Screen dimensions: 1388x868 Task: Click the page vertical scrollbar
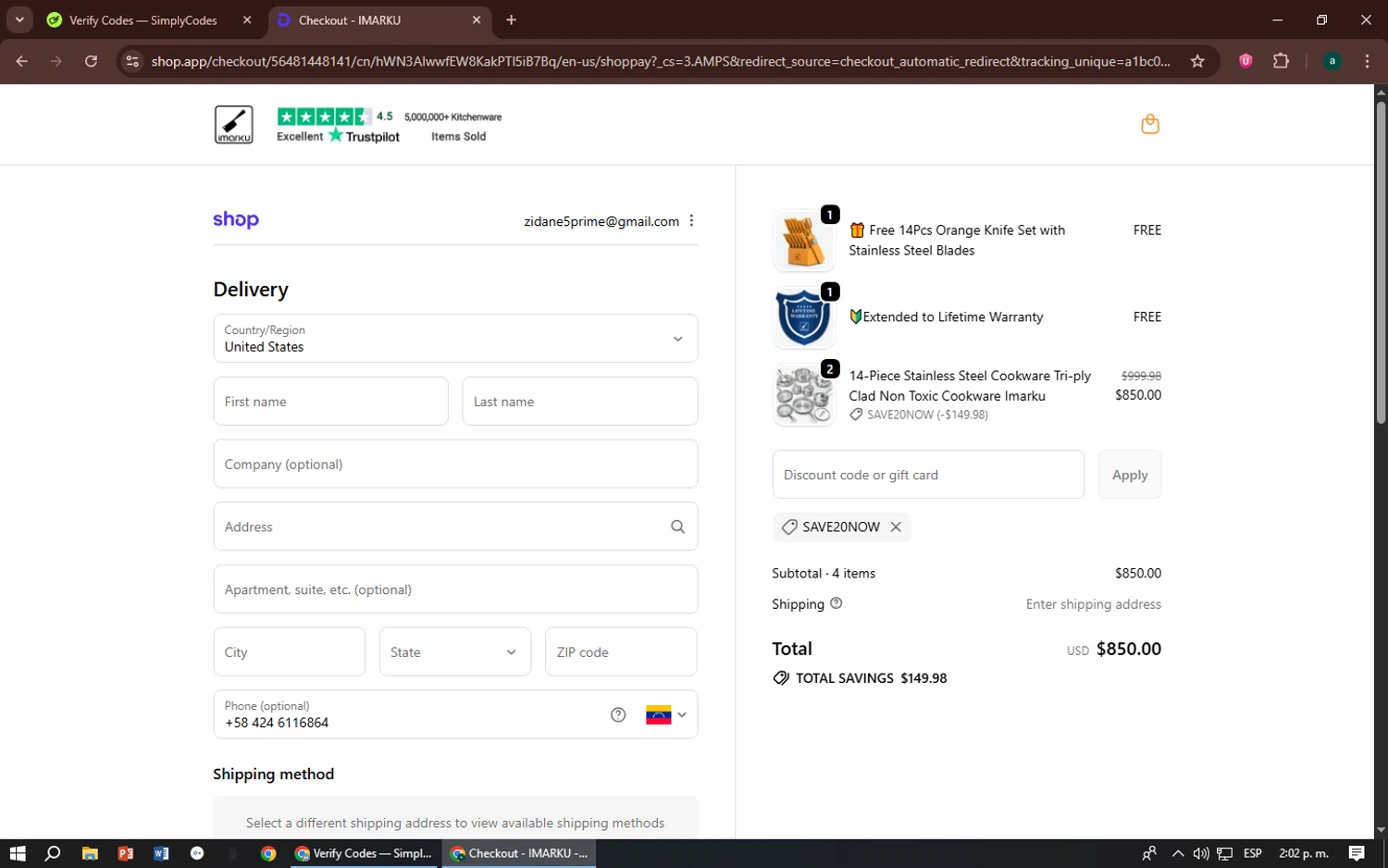[1381, 263]
